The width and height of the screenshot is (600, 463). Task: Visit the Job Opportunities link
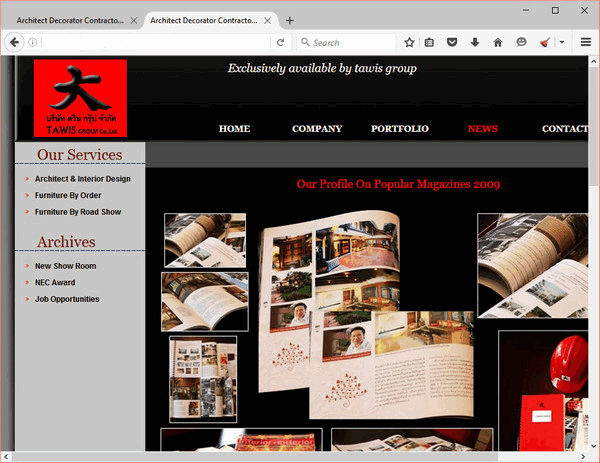(x=67, y=299)
